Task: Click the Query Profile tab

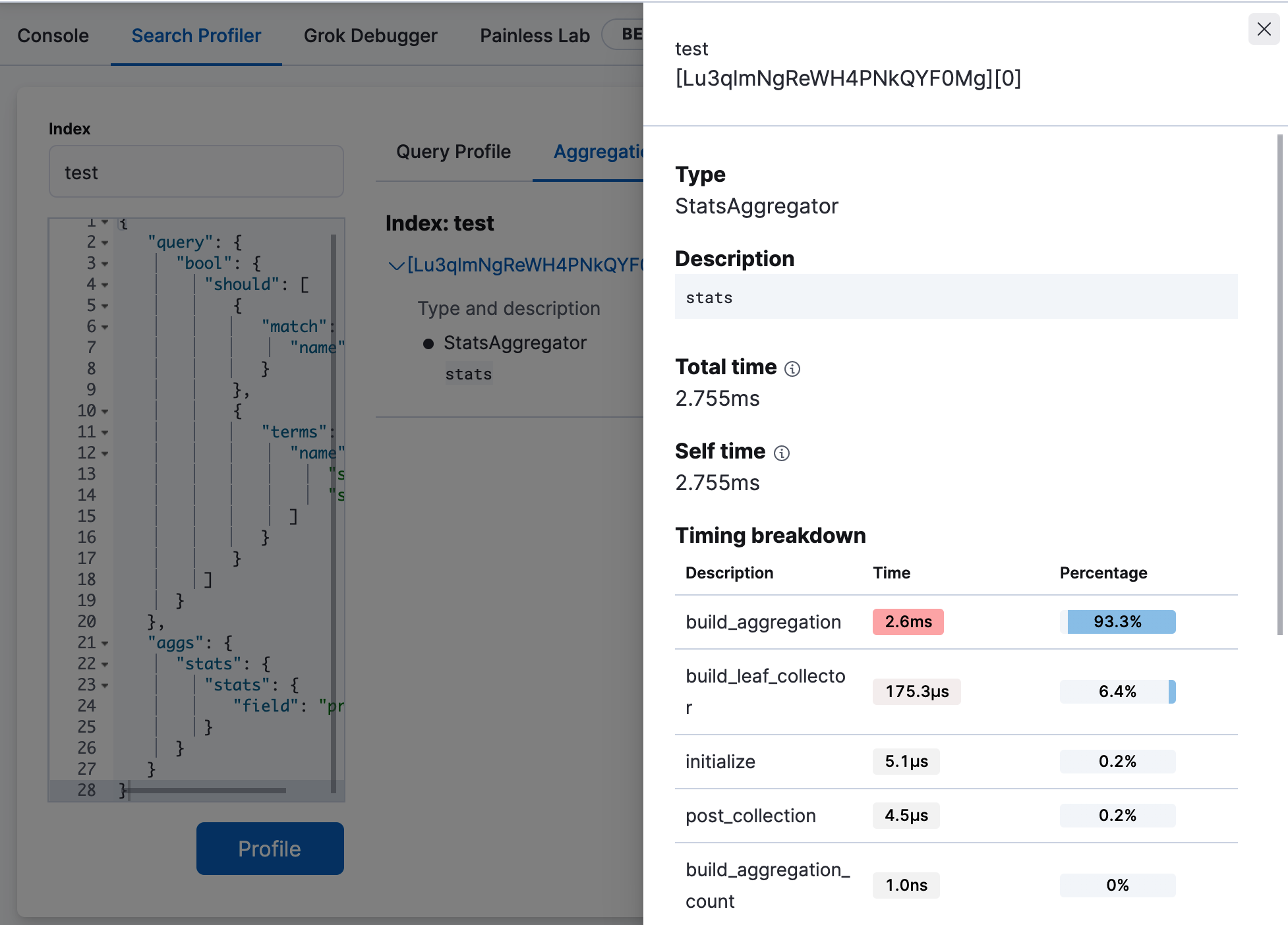Action: pos(452,150)
